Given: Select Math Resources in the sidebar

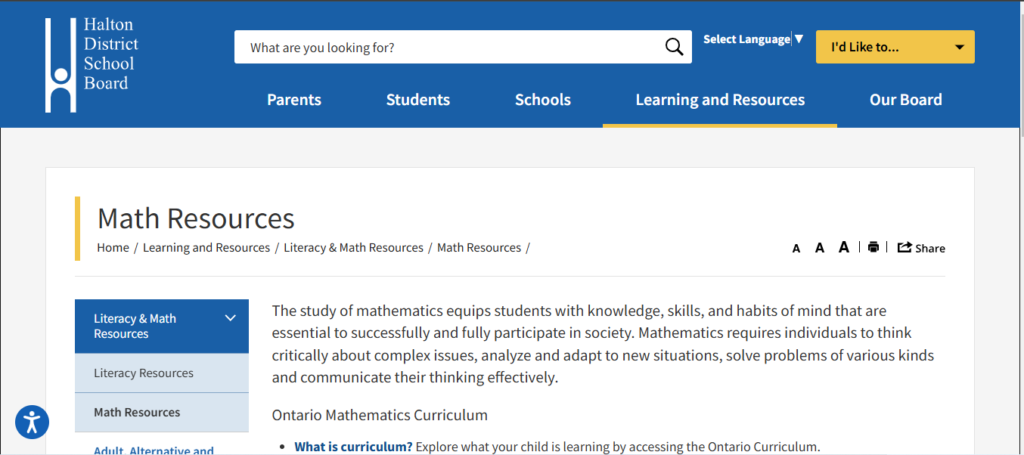Looking at the screenshot, I should coord(162,413).
